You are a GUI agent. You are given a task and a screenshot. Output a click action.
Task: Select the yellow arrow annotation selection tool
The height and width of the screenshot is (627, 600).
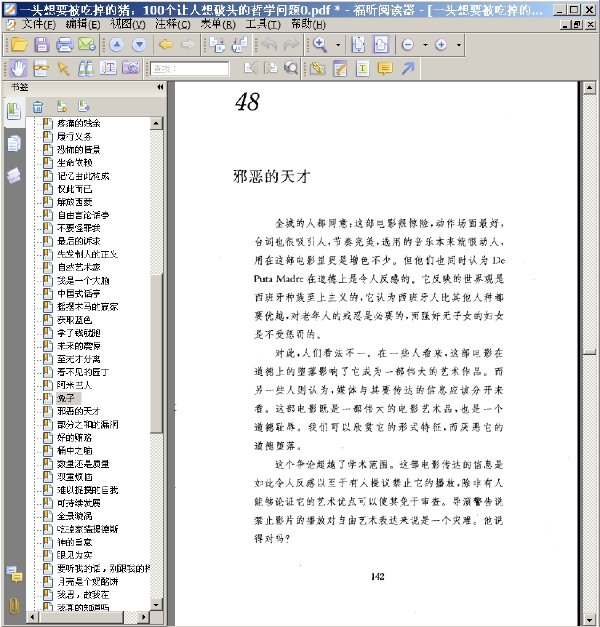[x=63, y=69]
